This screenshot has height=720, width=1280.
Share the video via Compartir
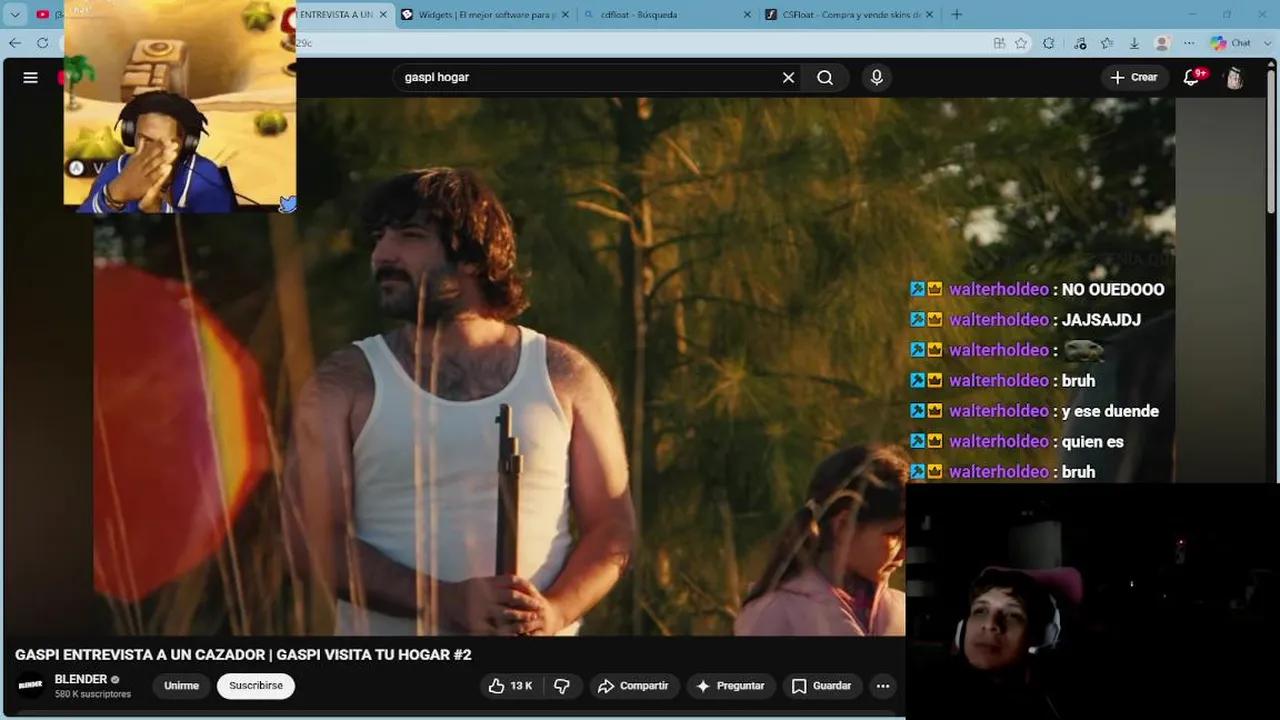pos(633,686)
